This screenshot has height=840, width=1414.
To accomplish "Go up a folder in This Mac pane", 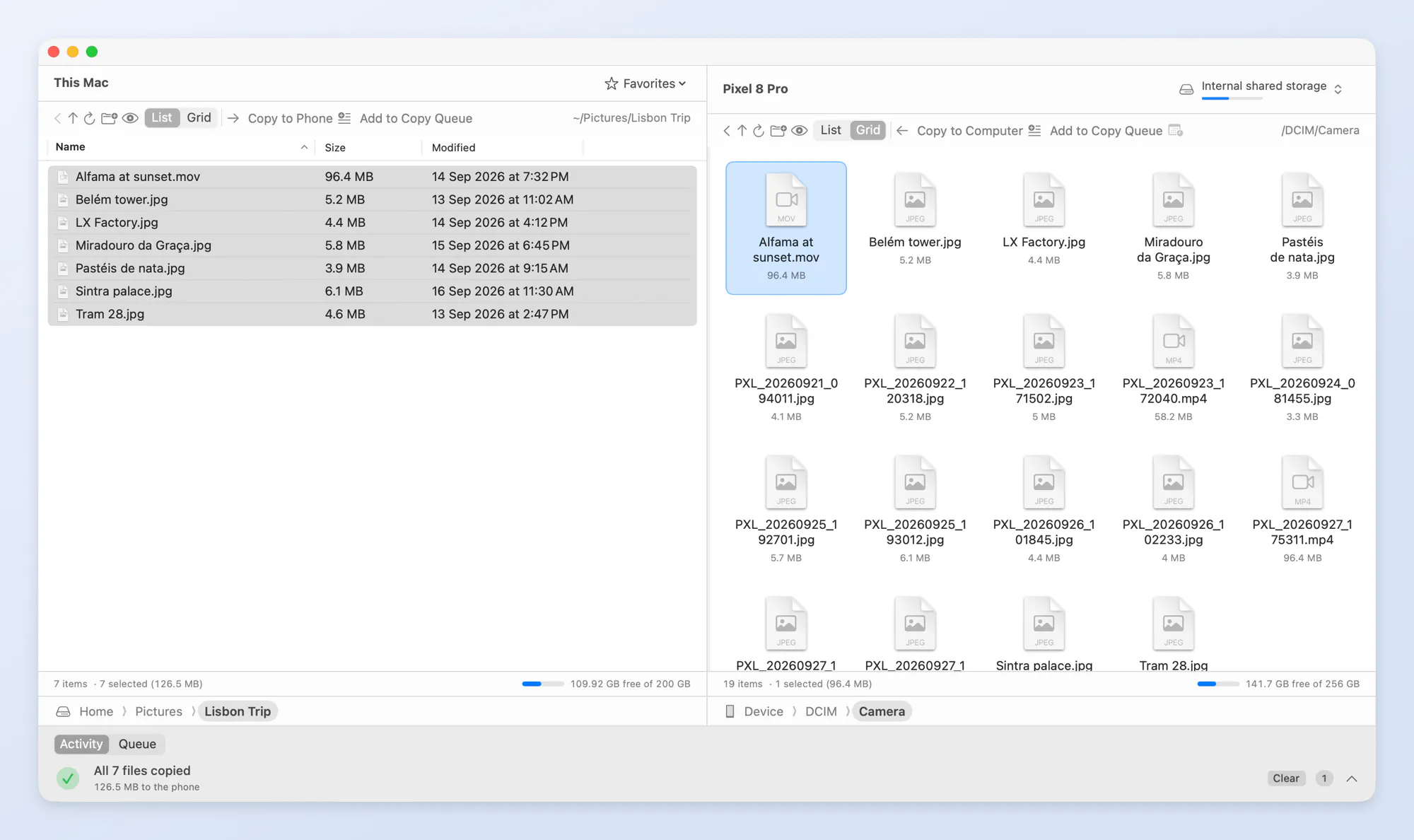I will click(x=73, y=118).
